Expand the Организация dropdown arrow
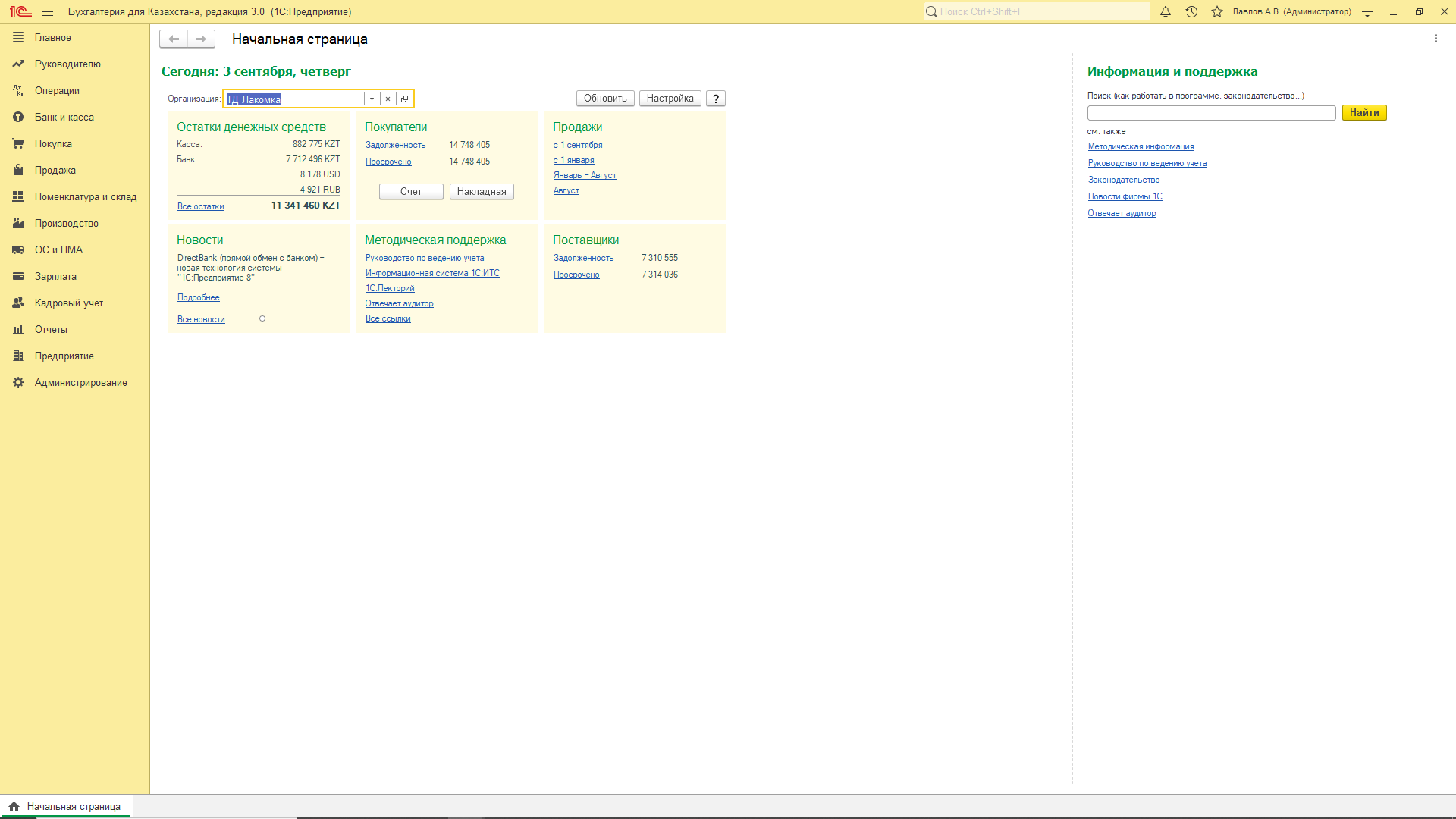 pyautogui.click(x=372, y=99)
